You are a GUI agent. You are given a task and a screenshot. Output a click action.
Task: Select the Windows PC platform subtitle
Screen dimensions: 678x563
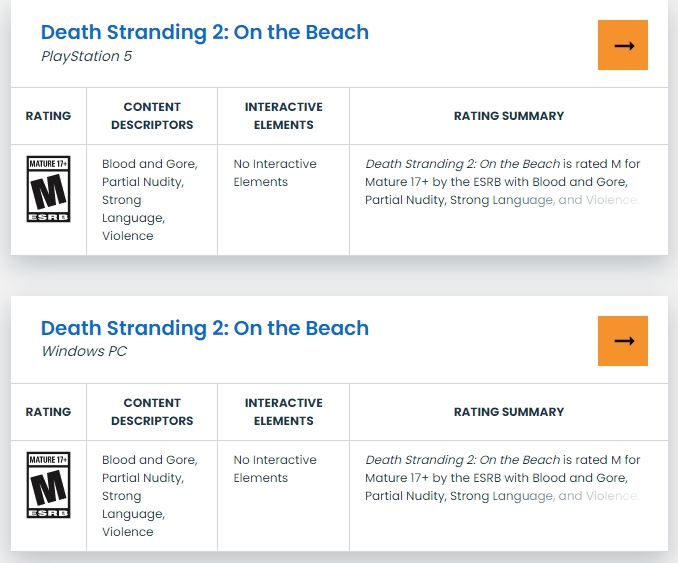pyautogui.click(x=84, y=351)
